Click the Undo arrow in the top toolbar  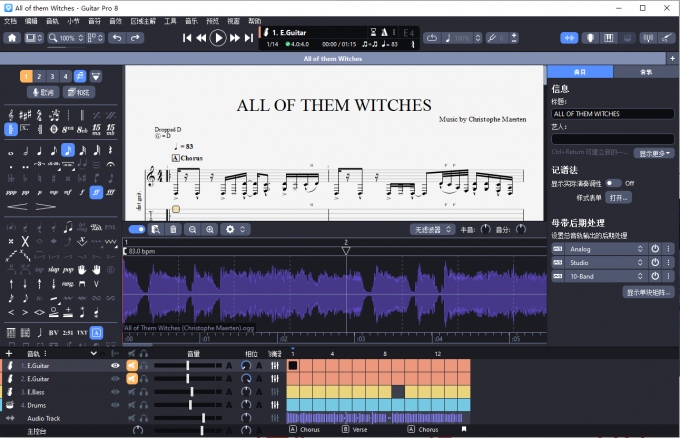[x=116, y=38]
